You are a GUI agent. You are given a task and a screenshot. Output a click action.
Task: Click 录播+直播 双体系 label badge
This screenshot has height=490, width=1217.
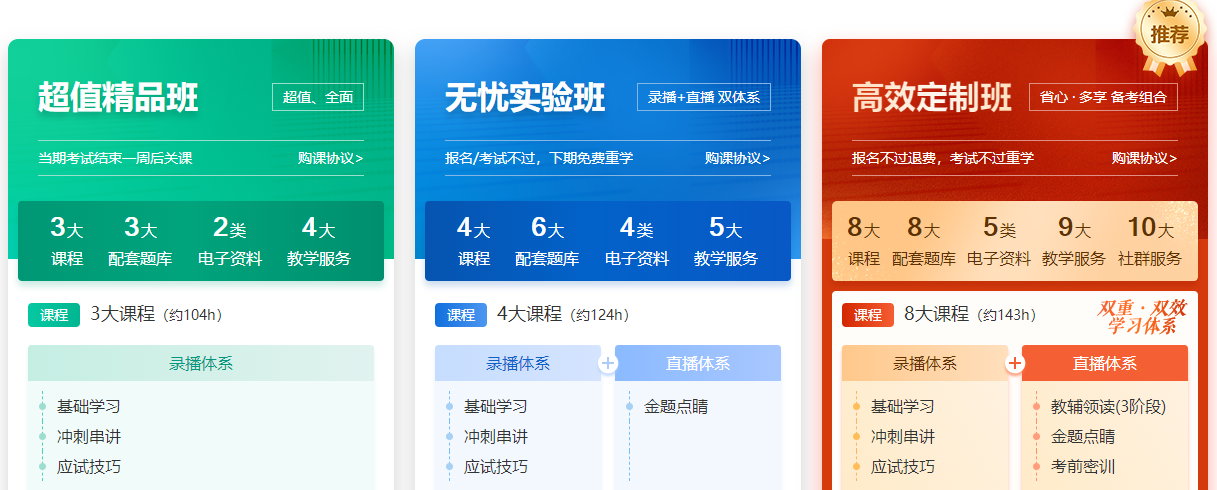pyautogui.click(x=704, y=97)
